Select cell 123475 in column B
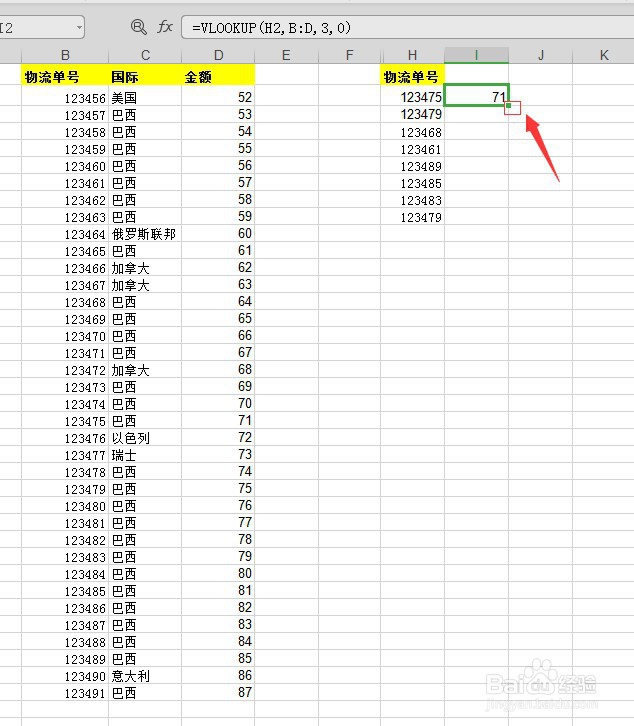 65,421
